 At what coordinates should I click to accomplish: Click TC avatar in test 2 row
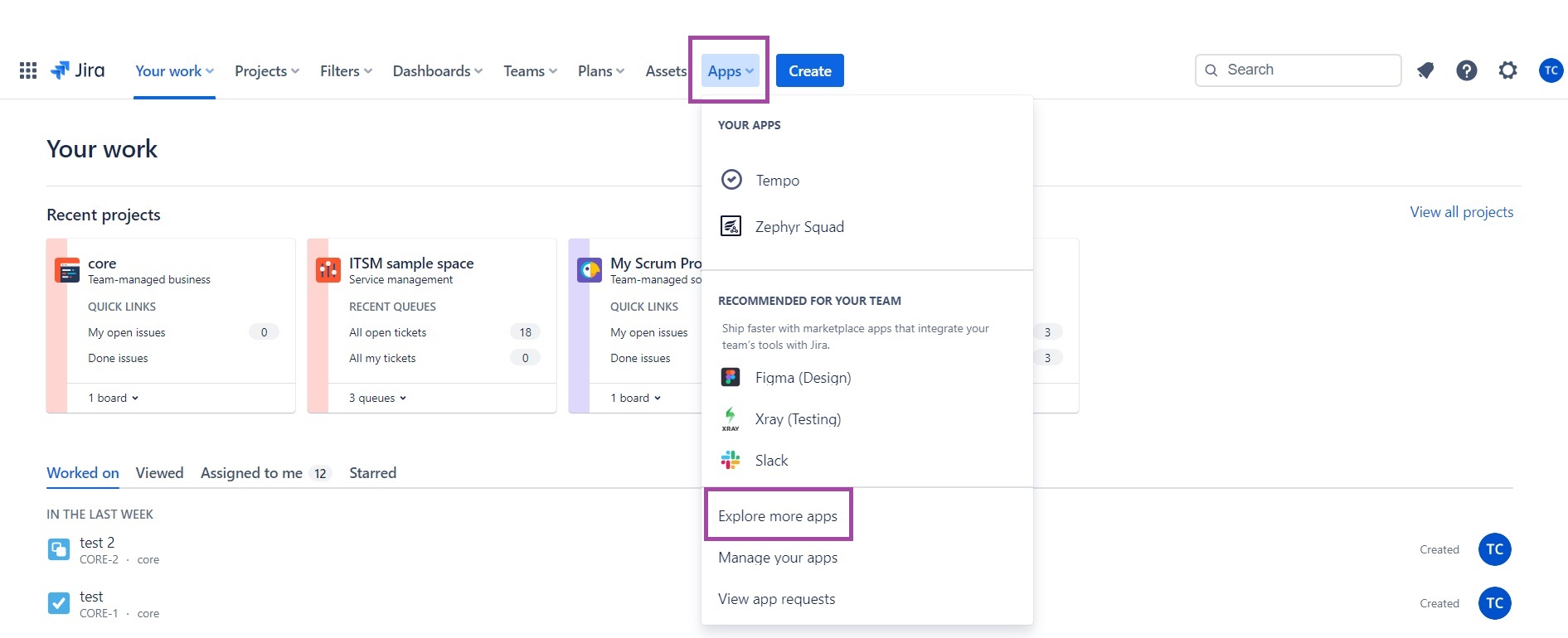point(1495,549)
